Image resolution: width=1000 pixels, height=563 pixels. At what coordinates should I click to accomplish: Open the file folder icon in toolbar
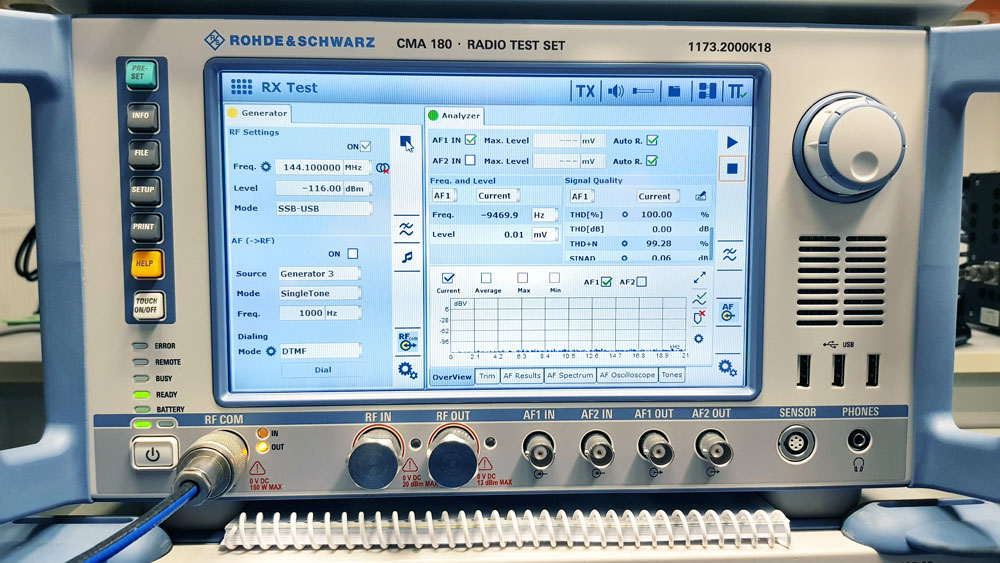pos(674,91)
